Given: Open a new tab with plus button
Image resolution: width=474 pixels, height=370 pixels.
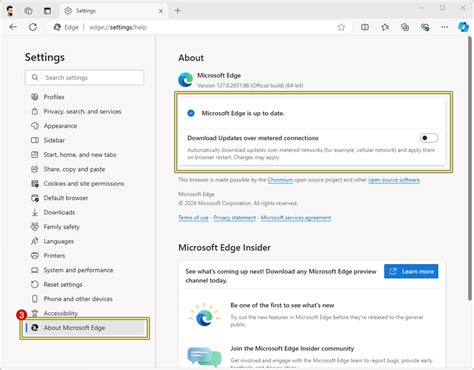Looking at the screenshot, I should pos(177,11).
